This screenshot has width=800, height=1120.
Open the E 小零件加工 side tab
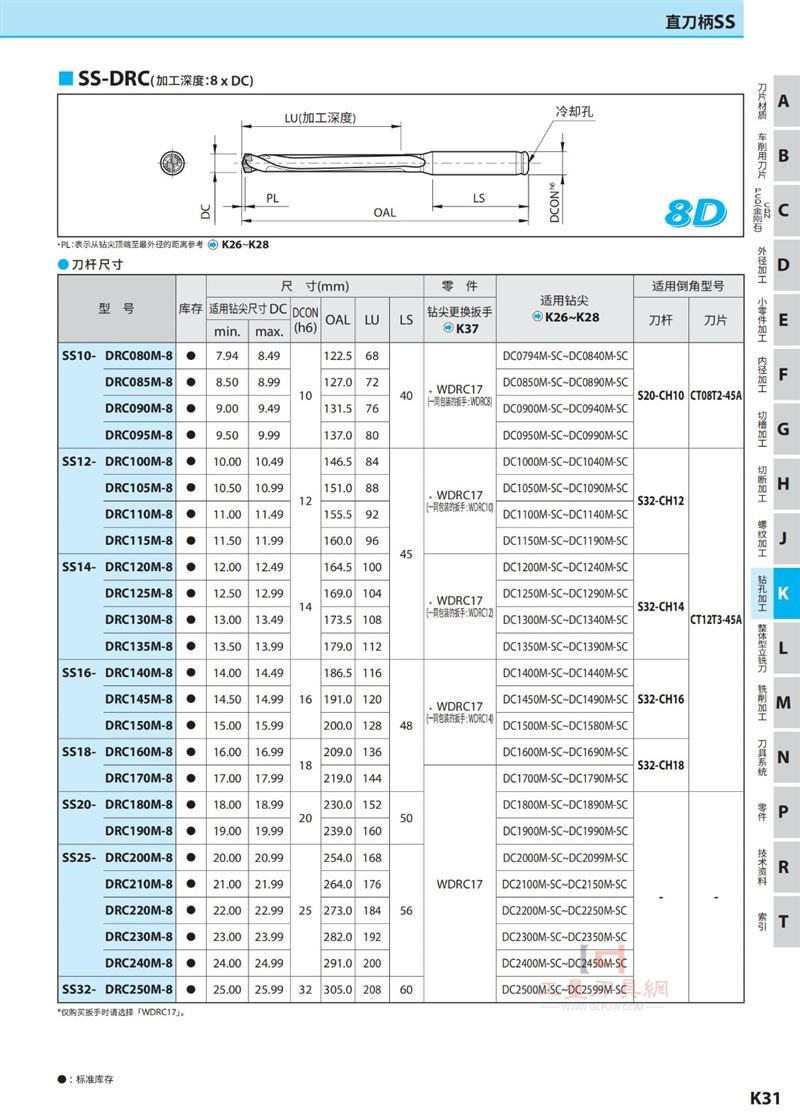776,319
